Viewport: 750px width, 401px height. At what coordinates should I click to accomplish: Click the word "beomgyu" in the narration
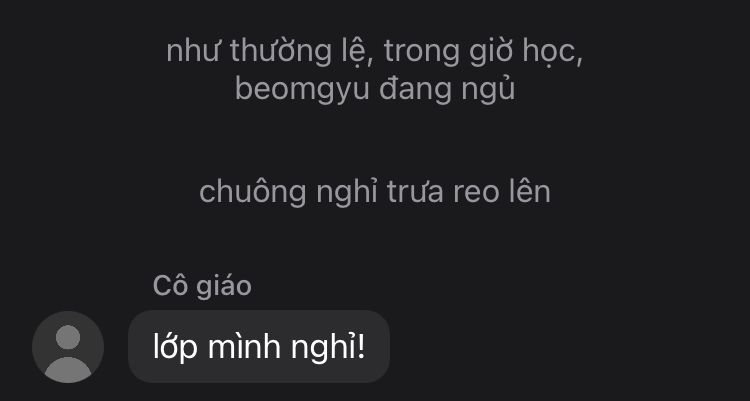(302, 91)
